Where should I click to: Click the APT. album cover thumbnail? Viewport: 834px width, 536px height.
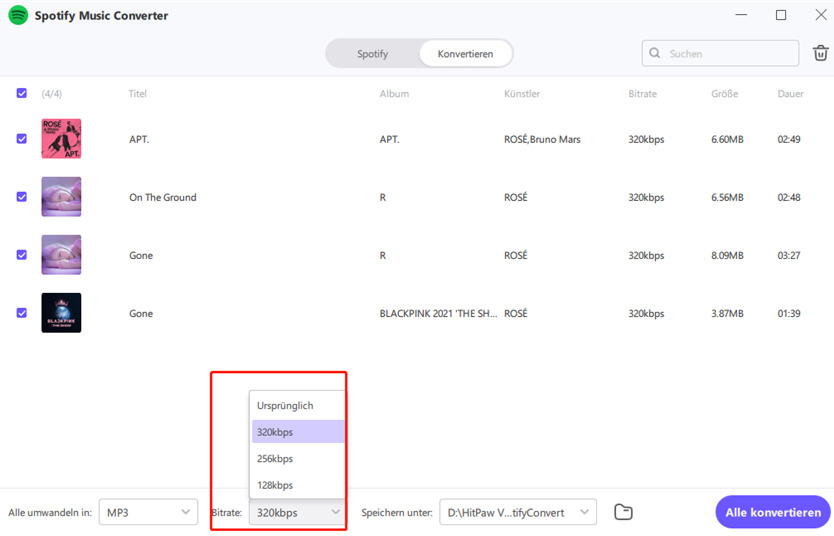(61, 139)
